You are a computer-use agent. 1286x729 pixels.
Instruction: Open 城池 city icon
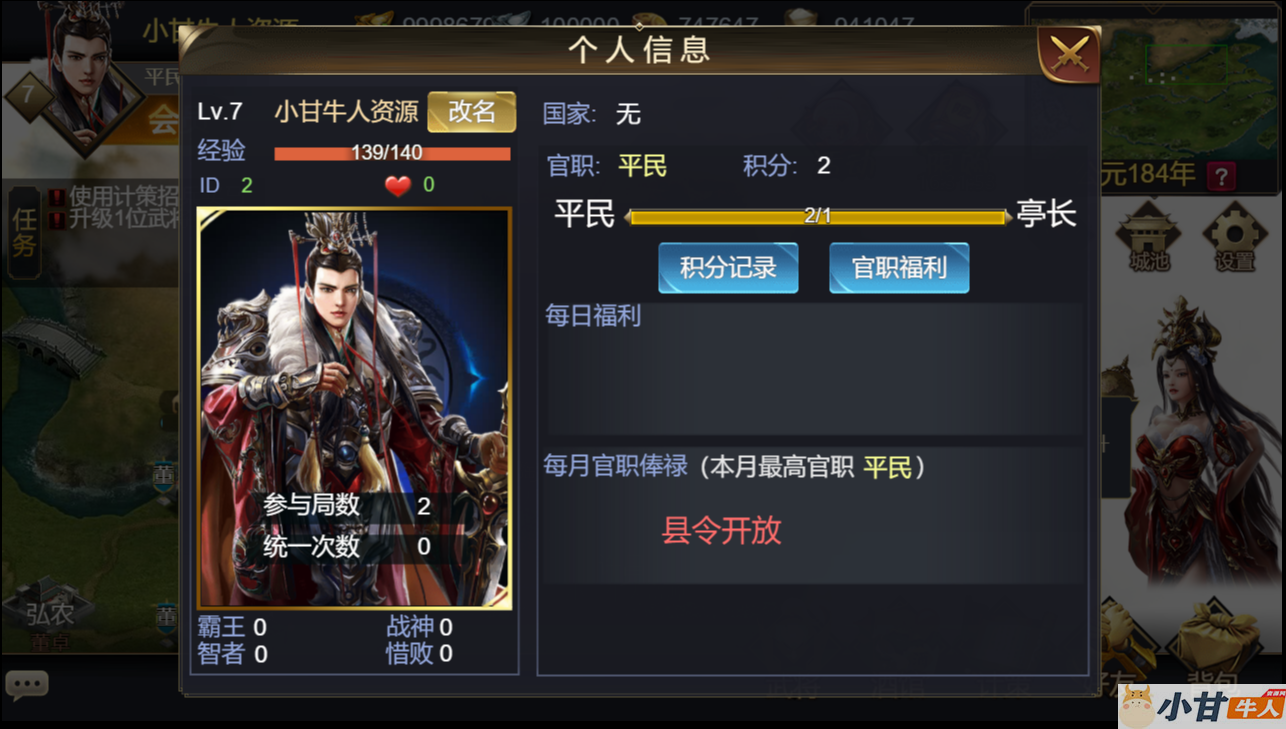coord(1149,236)
